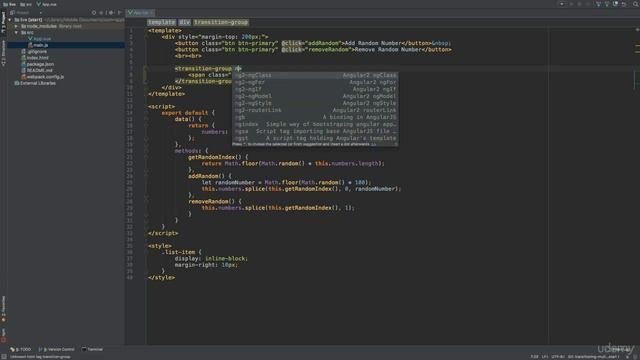Choose ngst autocomplete suggestion
The height and width of the screenshot is (360, 640).
[315, 138]
